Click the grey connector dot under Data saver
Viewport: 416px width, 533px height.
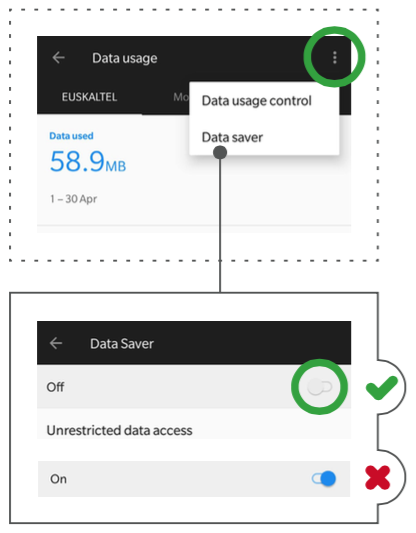coord(220,152)
